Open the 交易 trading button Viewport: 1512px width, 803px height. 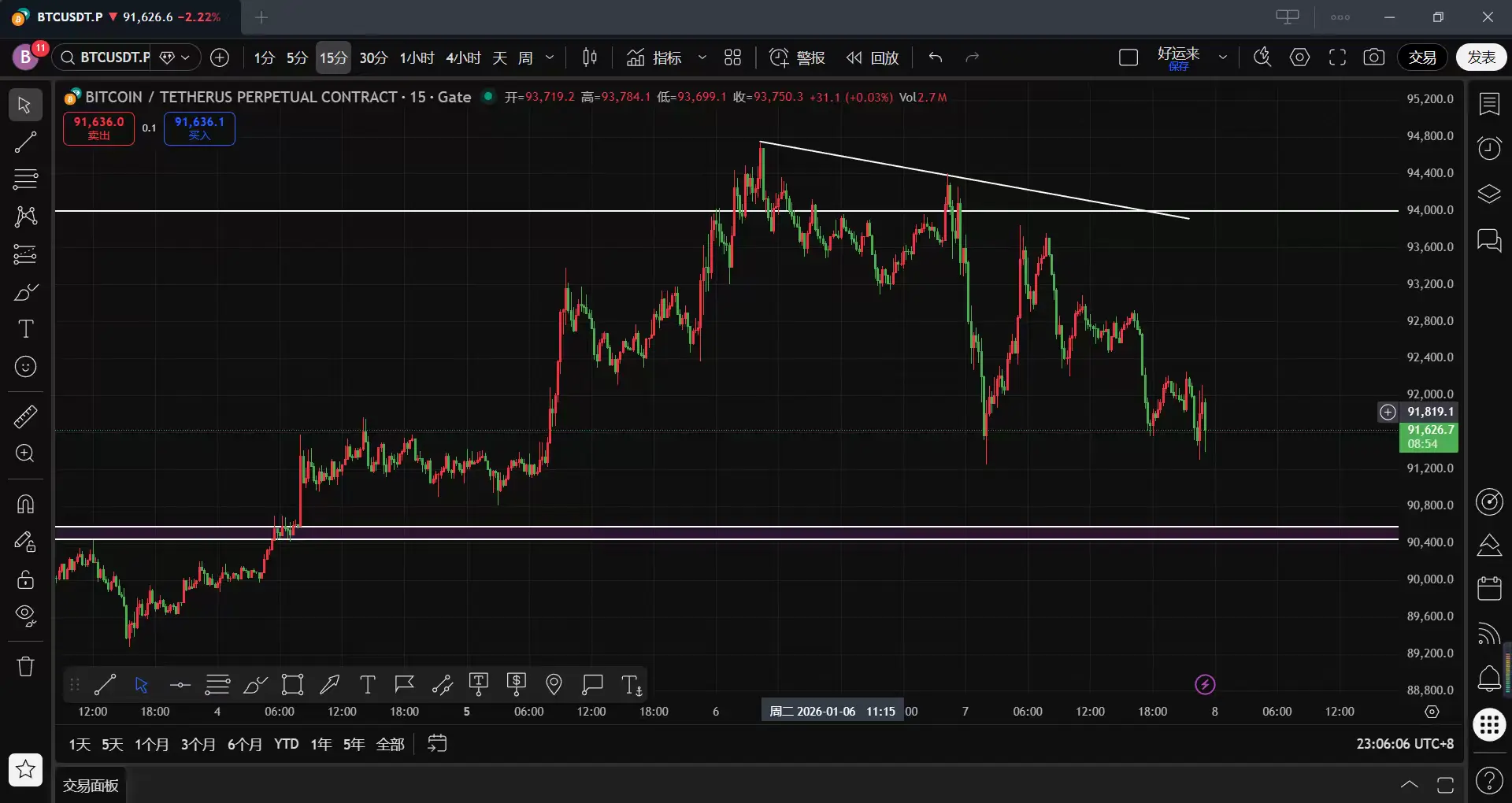point(1422,57)
